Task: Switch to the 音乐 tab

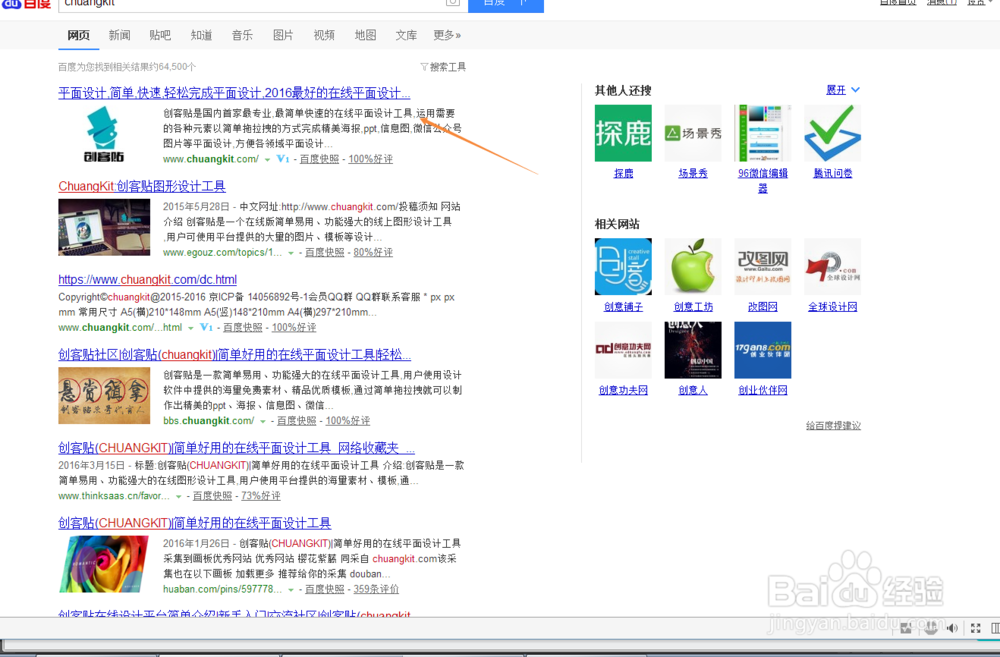Action: [x=242, y=35]
